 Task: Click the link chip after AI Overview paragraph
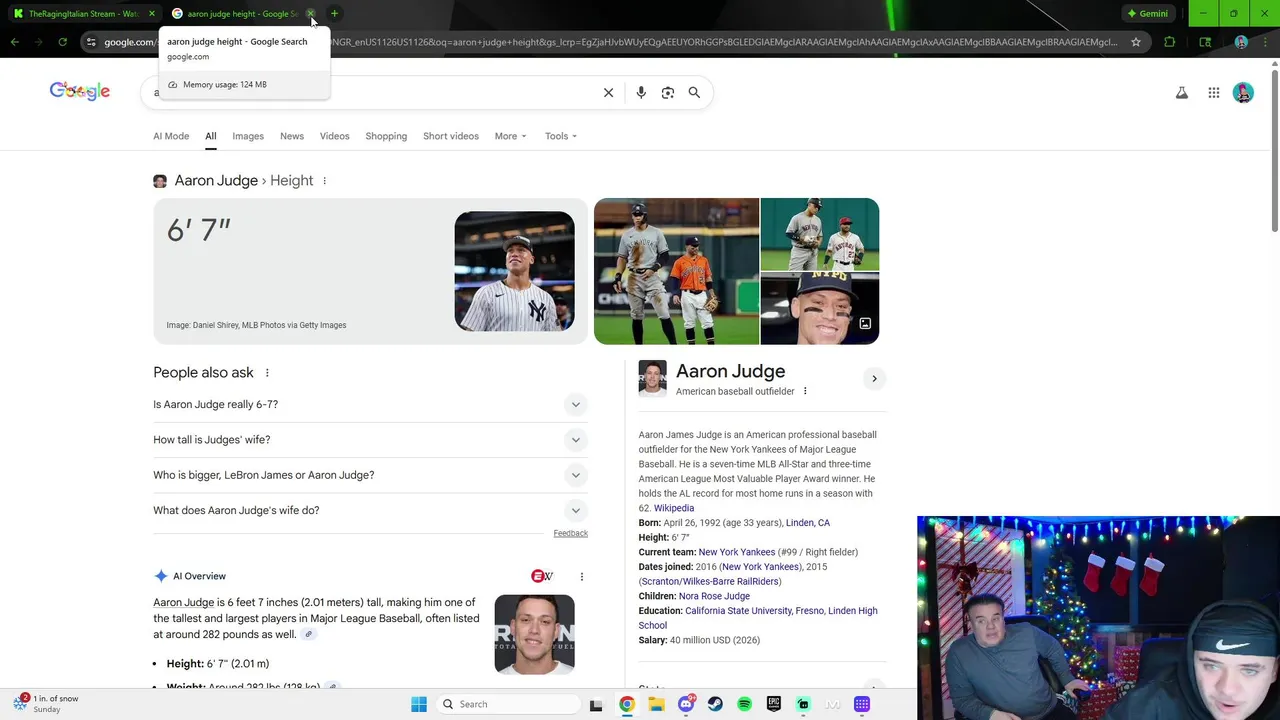click(x=309, y=635)
